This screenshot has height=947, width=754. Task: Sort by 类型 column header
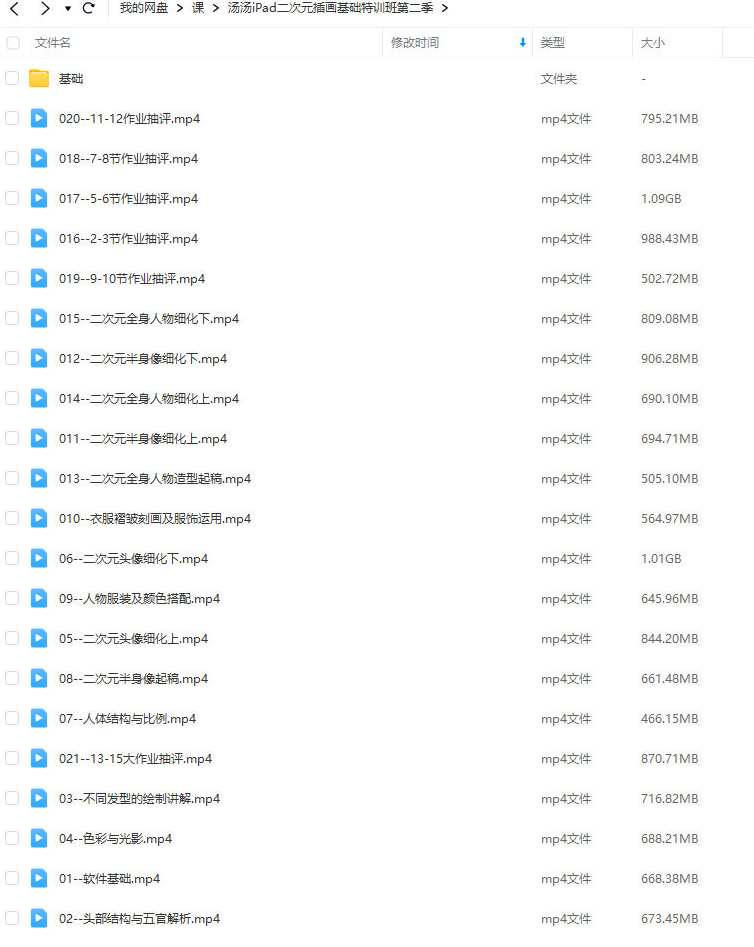tap(552, 43)
